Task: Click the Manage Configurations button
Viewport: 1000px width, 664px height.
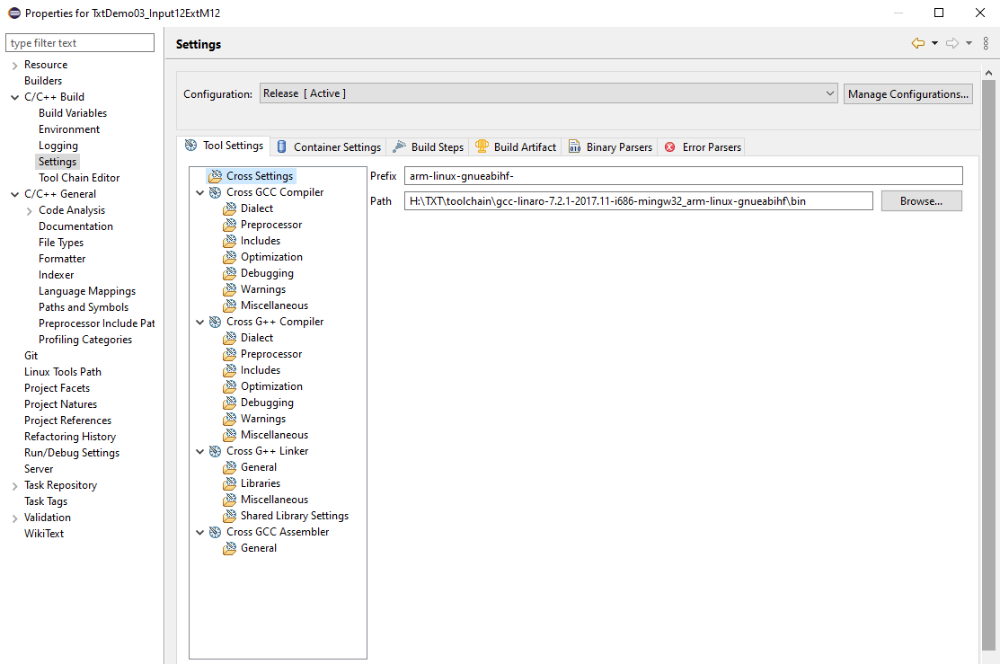Action: (x=907, y=93)
